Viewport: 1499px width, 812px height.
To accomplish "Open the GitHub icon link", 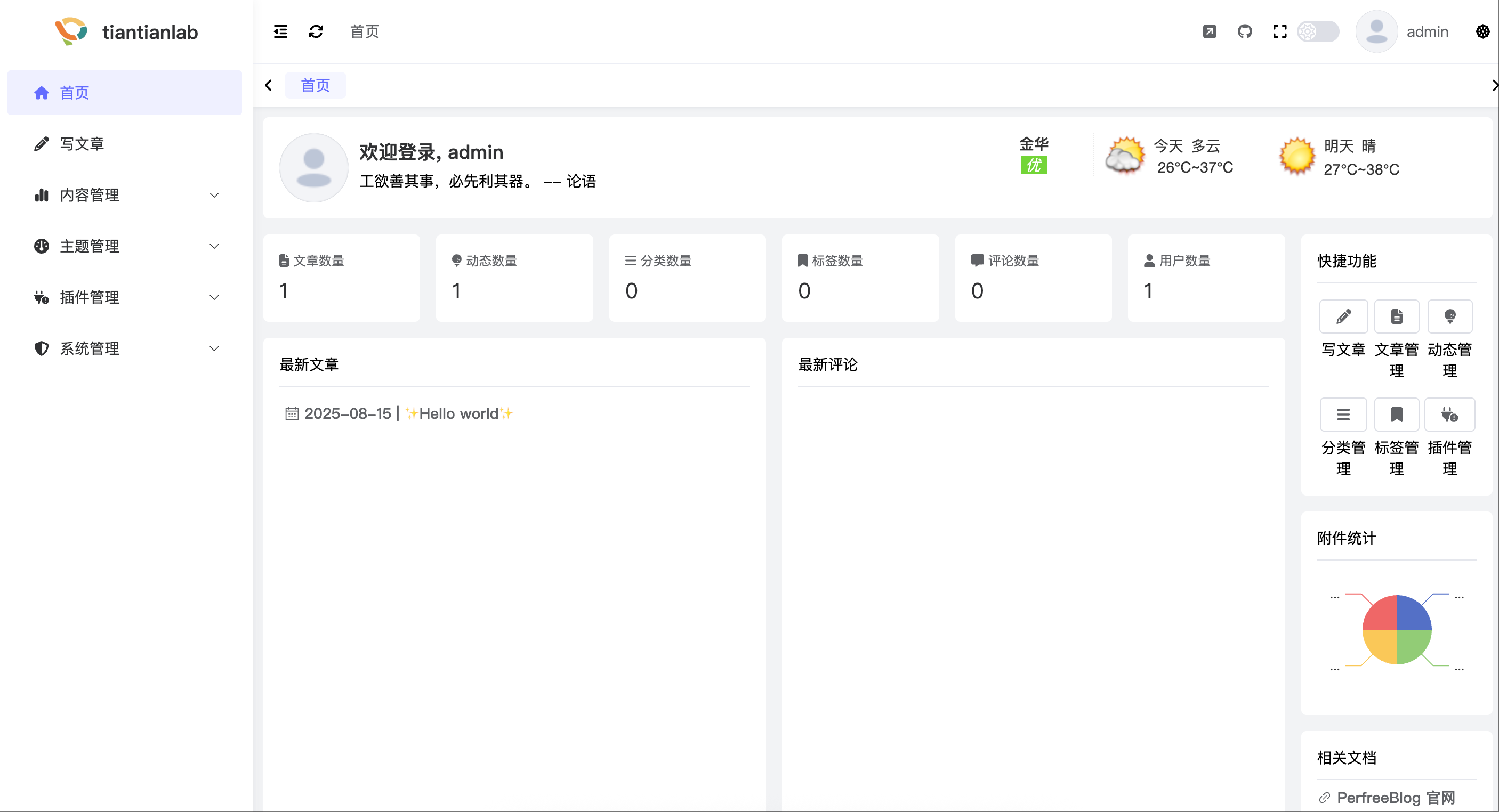I will 1245,31.
